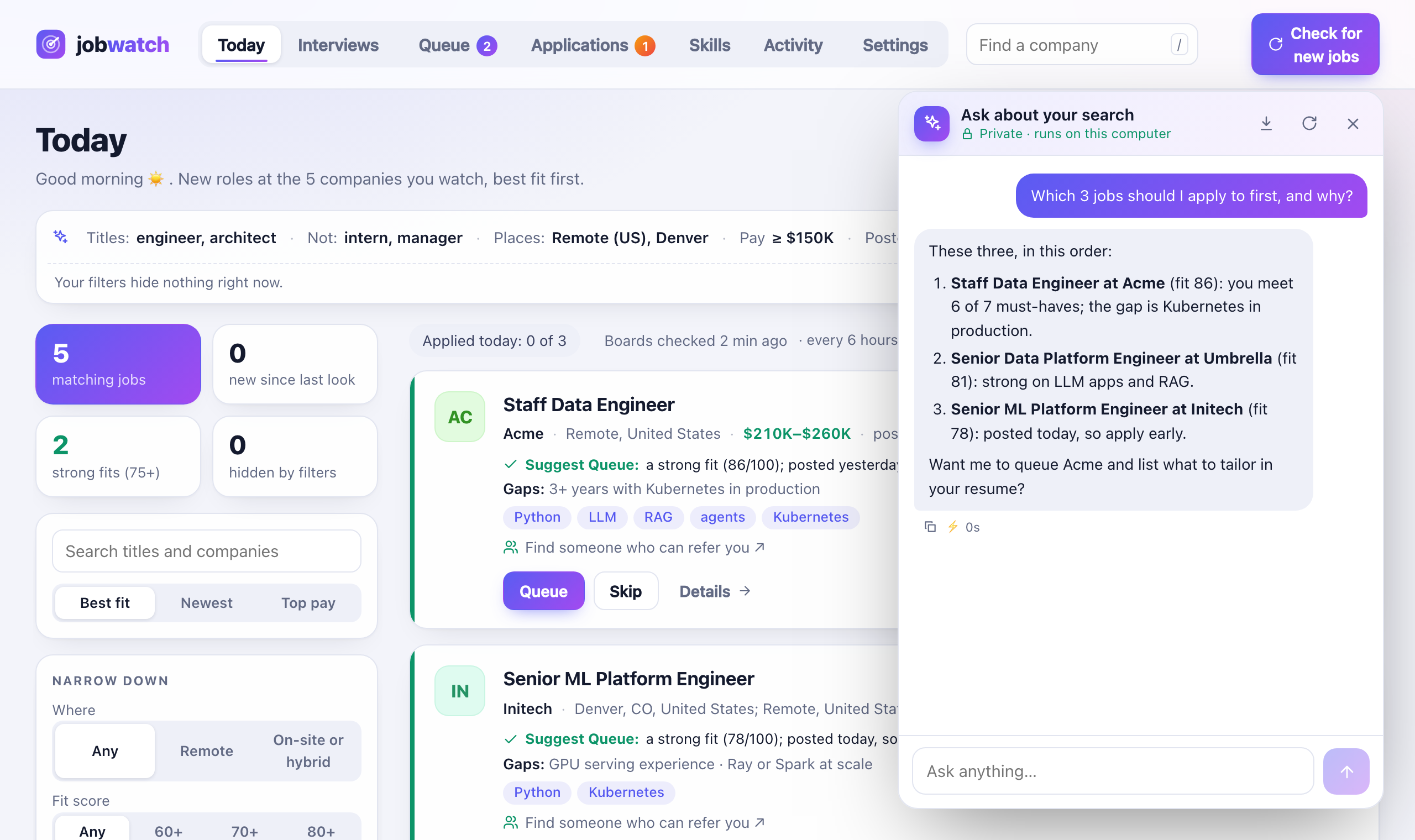Click the IN company avatar for Initech
The width and height of the screenshot is (1415, 840).
459,691
